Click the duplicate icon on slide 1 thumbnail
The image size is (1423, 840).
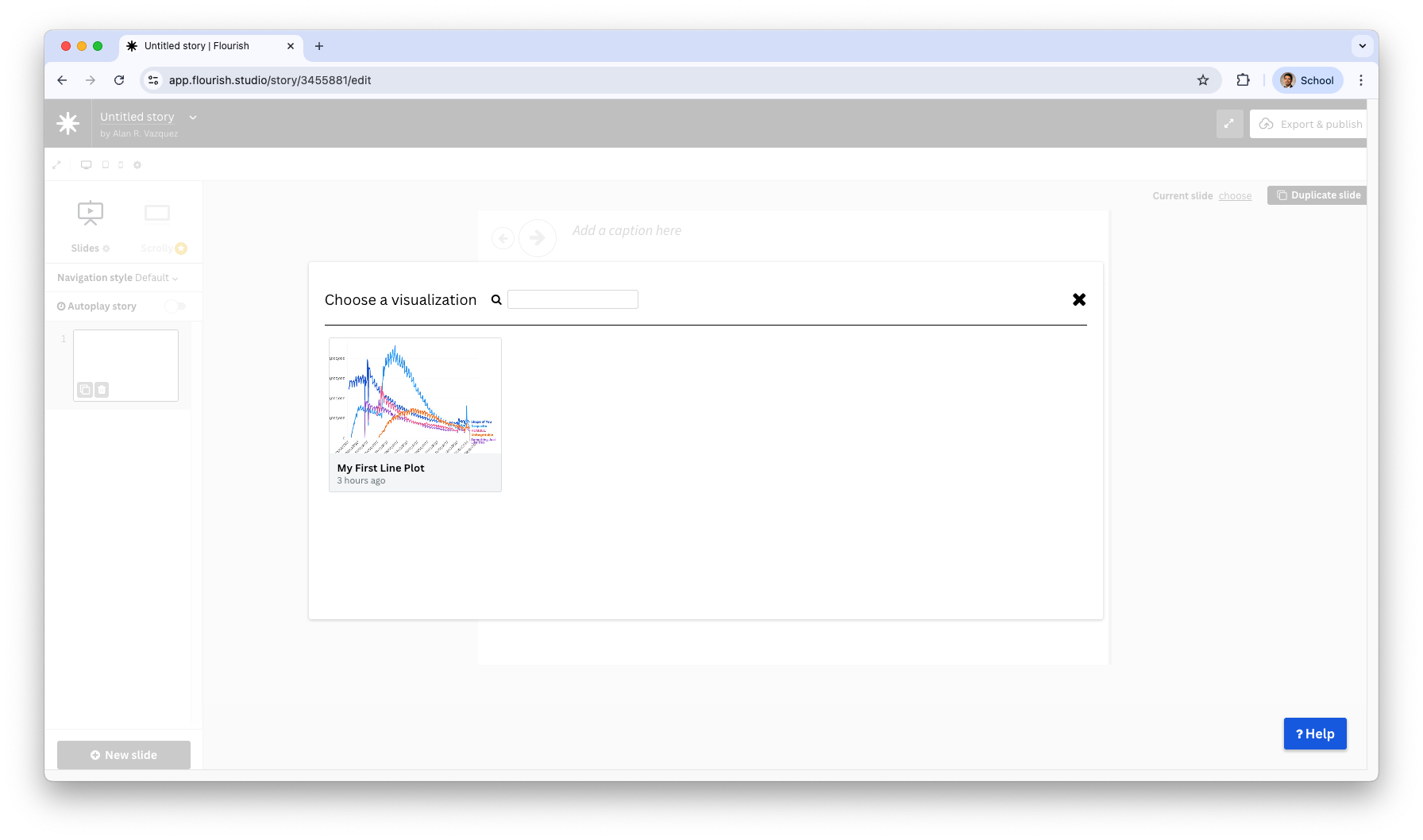(x=85, y=390)
